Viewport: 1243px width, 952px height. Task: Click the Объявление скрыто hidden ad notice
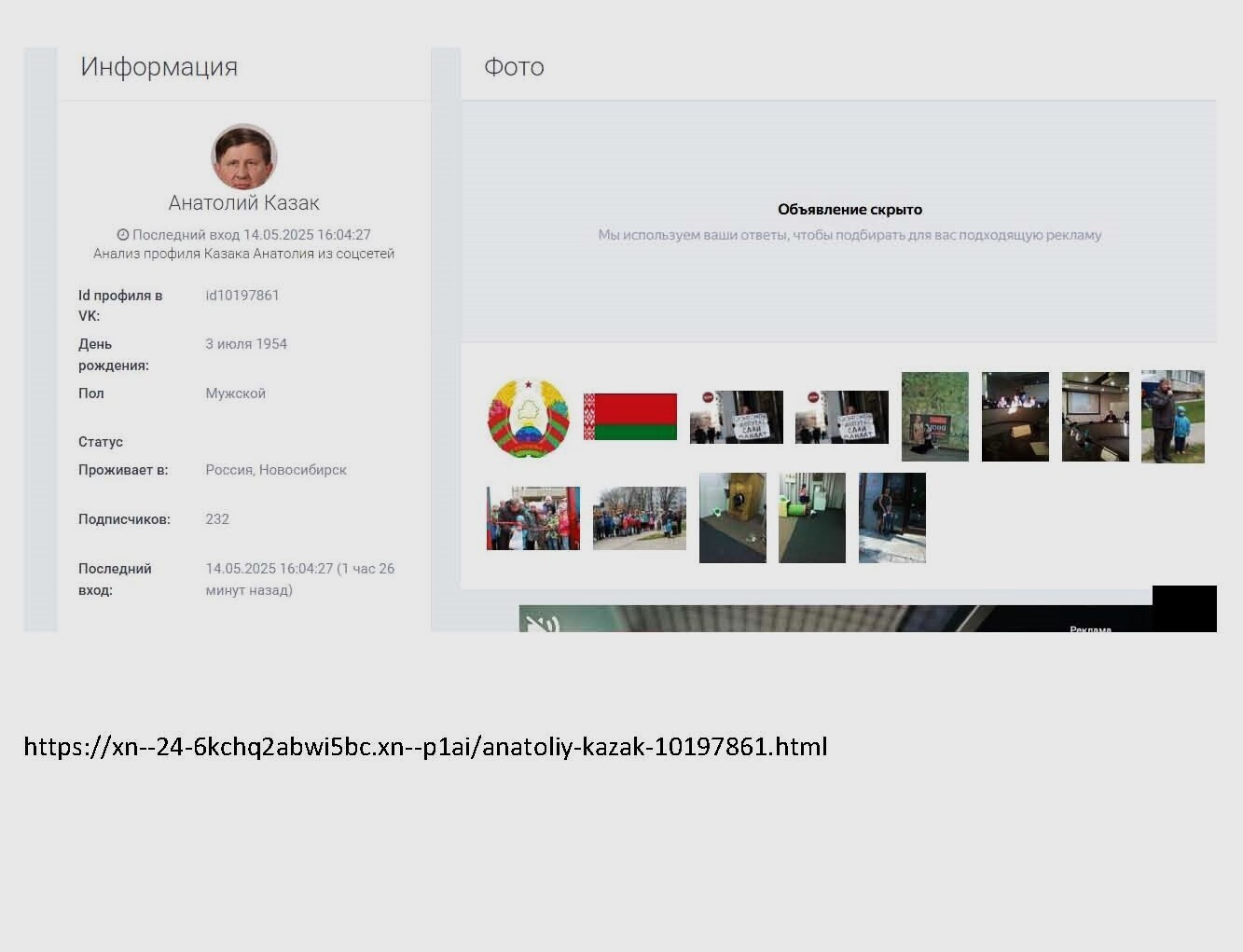(849, 210)
